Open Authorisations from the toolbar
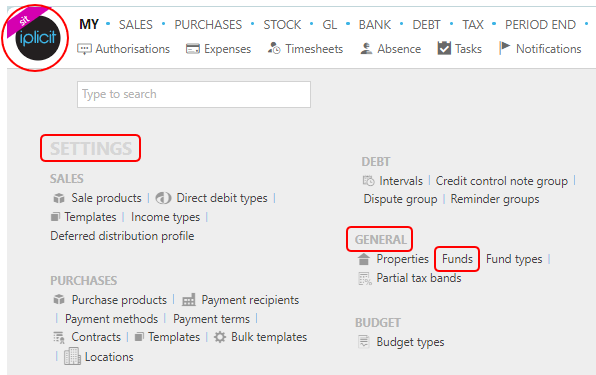596x375 pixels. click(x=132, y=49)
